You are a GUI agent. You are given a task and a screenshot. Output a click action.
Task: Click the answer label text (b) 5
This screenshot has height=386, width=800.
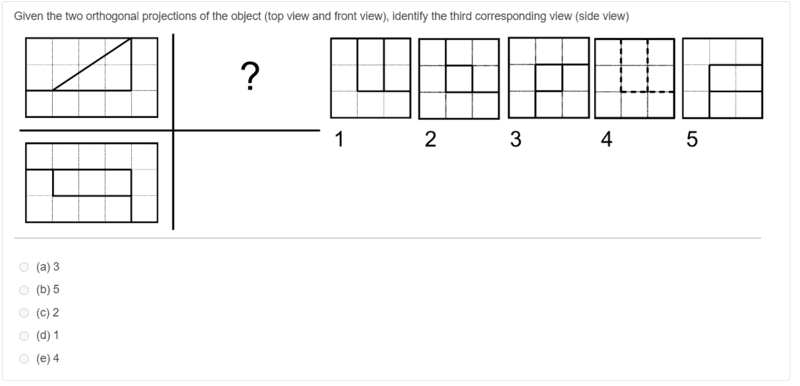coord(47,290)
